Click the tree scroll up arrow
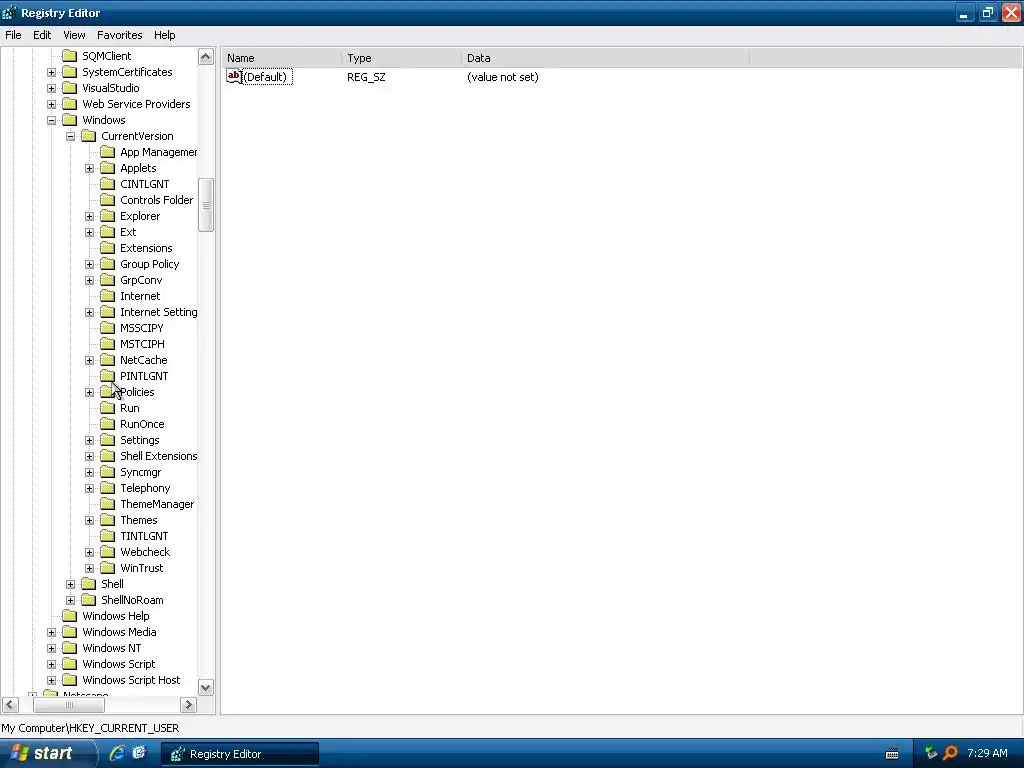This screenshot has width=1024, height=768. (206, 57)
